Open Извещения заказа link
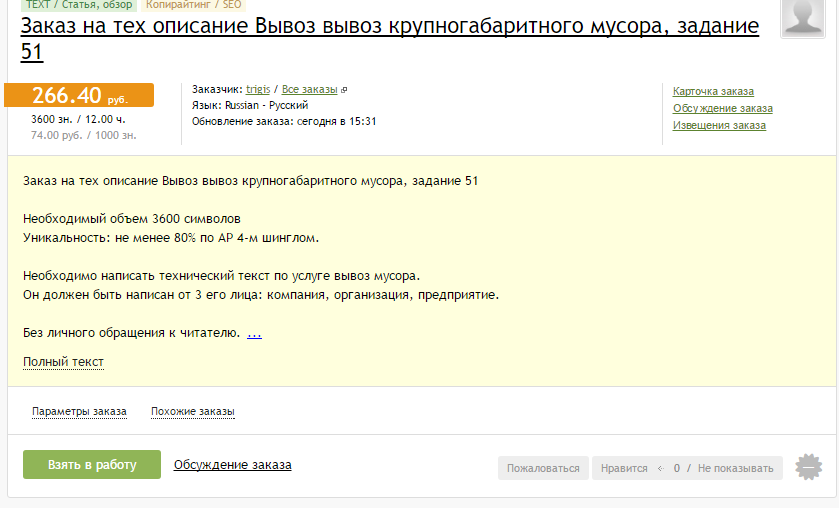839x508 pixels. pos(719,125)
